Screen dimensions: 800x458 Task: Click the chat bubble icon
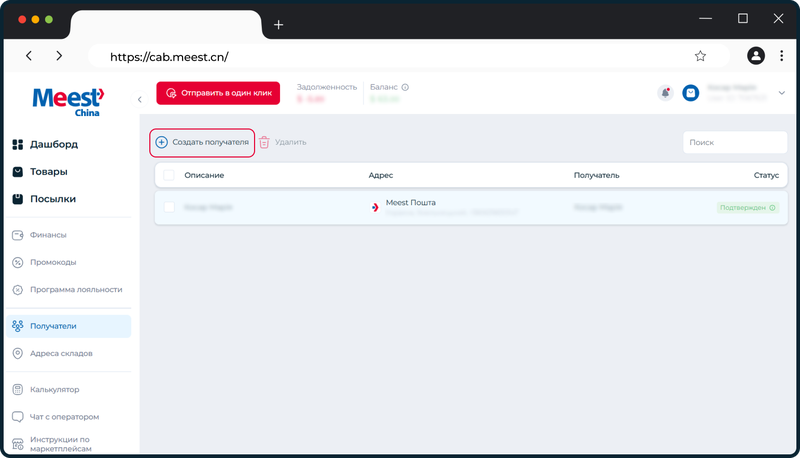point(18,417)
